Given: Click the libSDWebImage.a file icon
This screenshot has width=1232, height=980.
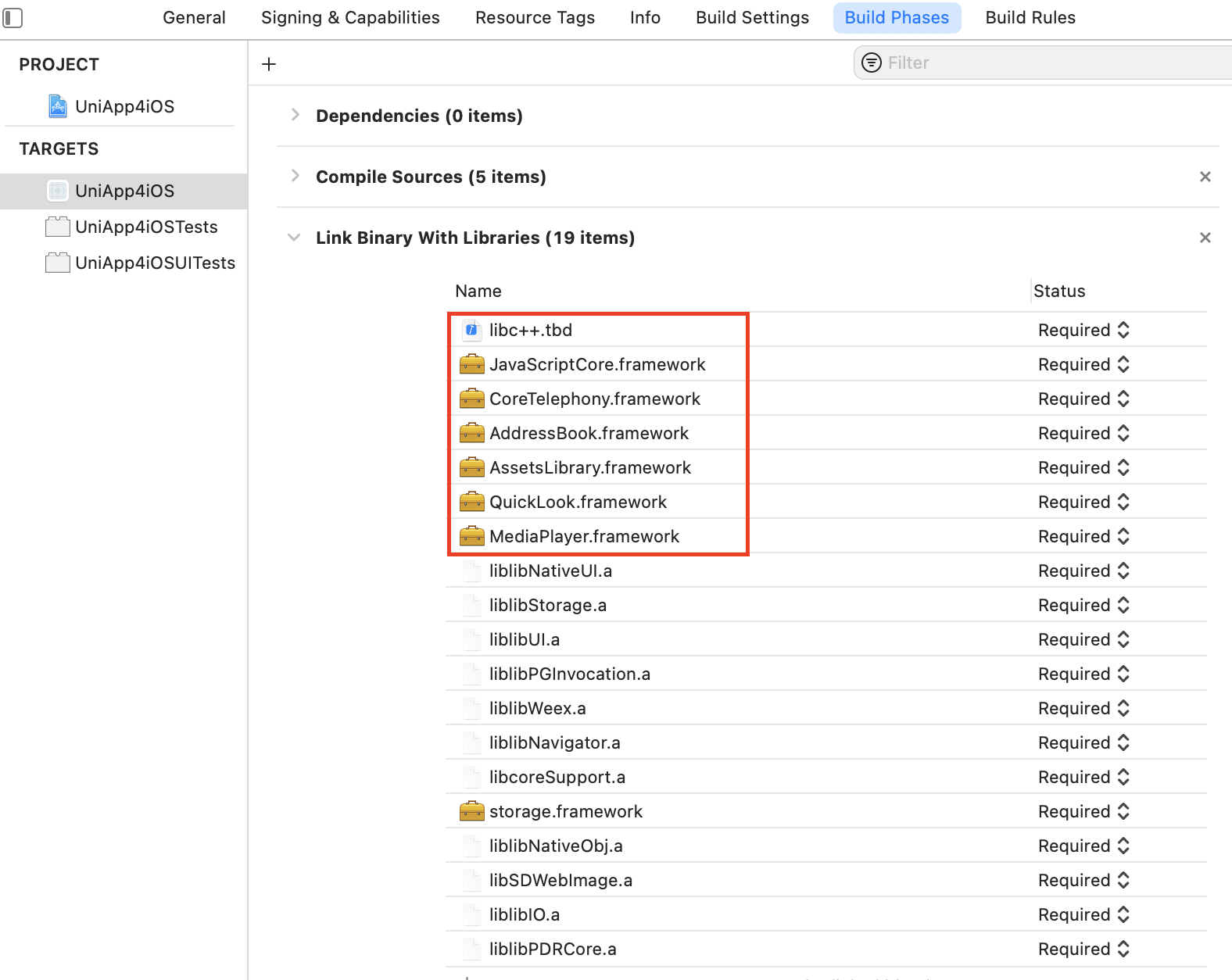Looking at the screenshot, I should coord(471,880).
